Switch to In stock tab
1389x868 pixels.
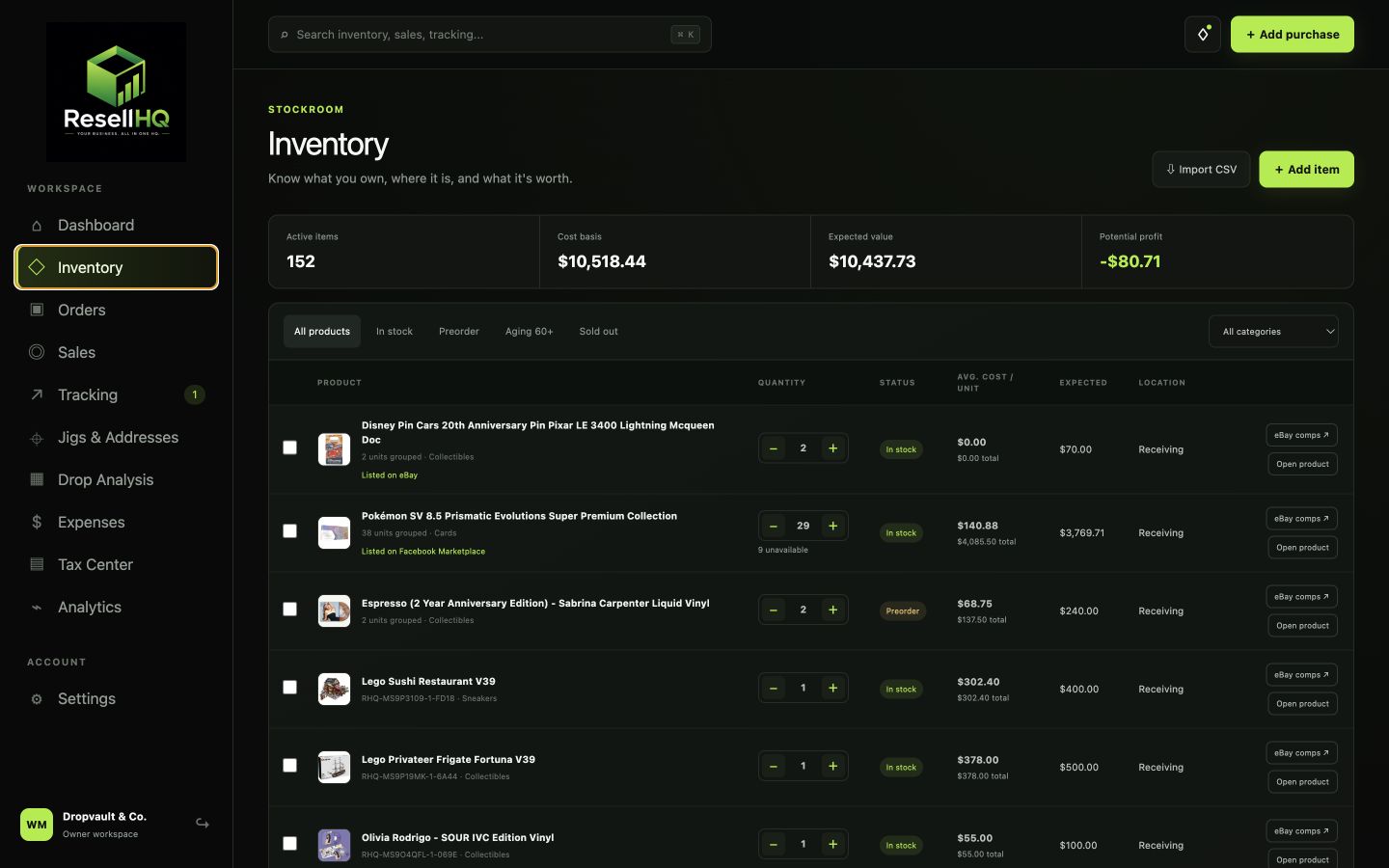(x=395, y=332)
